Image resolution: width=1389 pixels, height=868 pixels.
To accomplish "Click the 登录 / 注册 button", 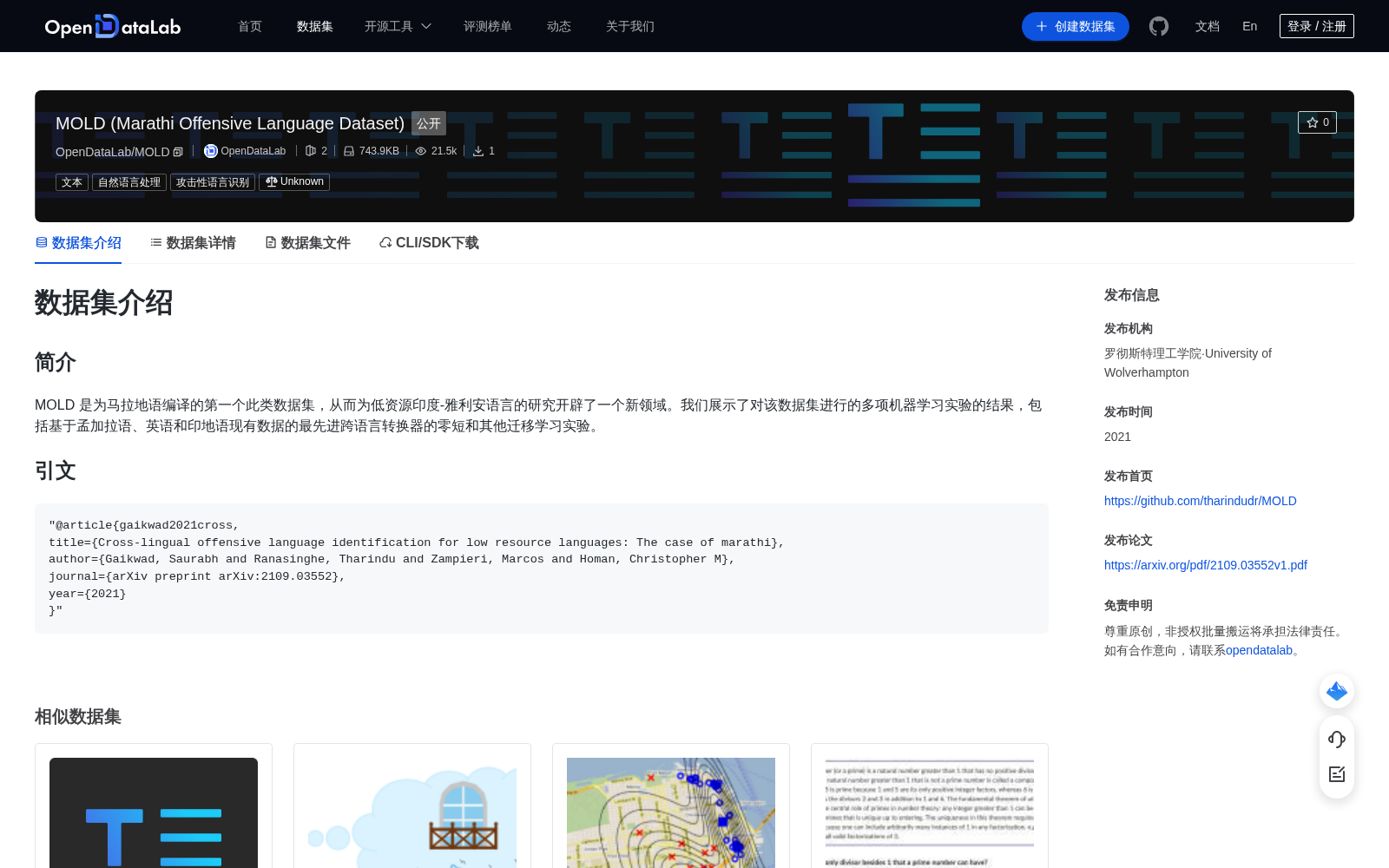I will [1317, 26].
